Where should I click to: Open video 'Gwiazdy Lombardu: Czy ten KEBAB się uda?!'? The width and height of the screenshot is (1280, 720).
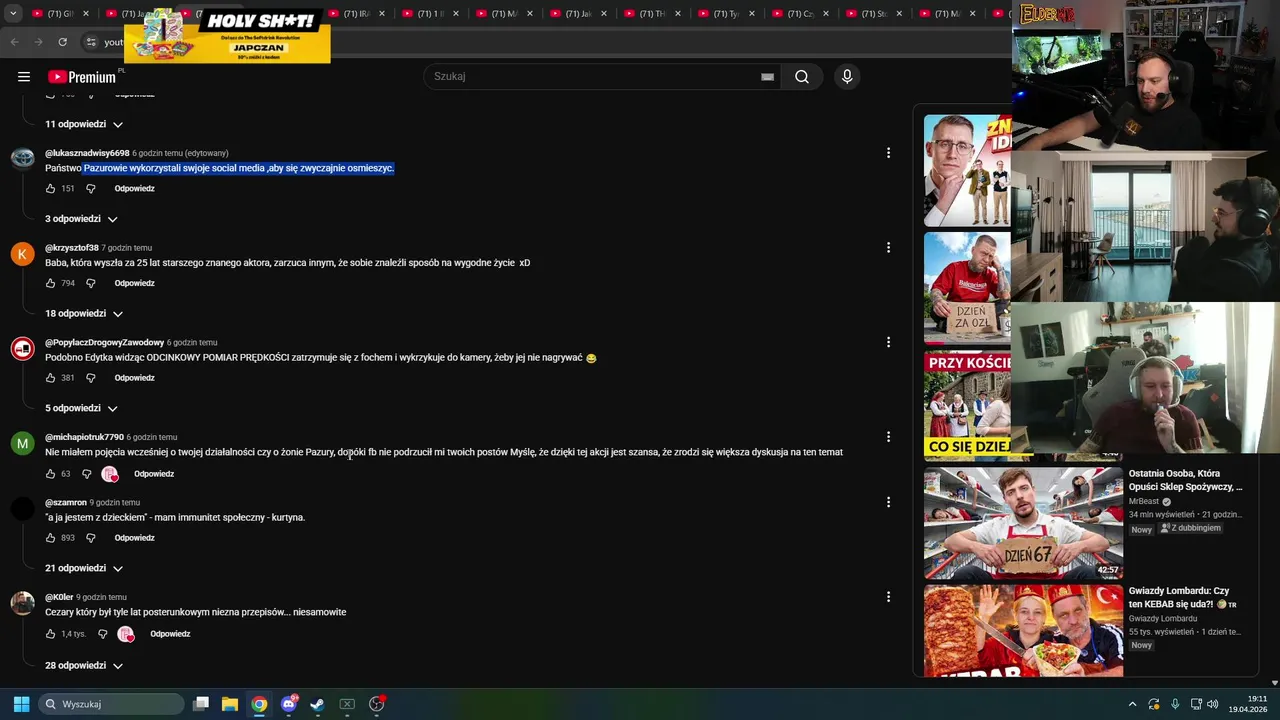[1183, 597]
